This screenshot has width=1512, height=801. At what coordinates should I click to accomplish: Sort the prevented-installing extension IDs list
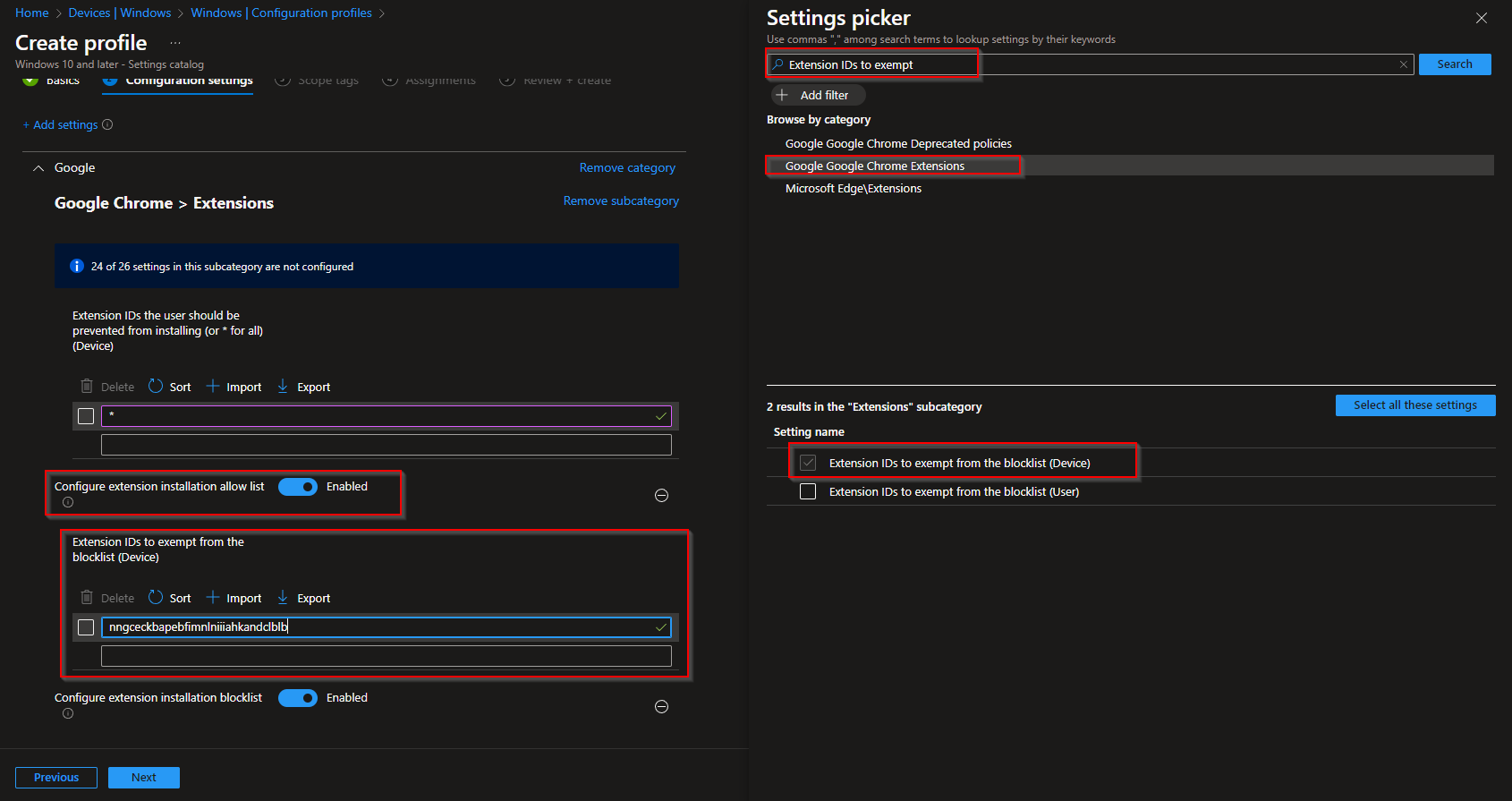pos(170,387)
